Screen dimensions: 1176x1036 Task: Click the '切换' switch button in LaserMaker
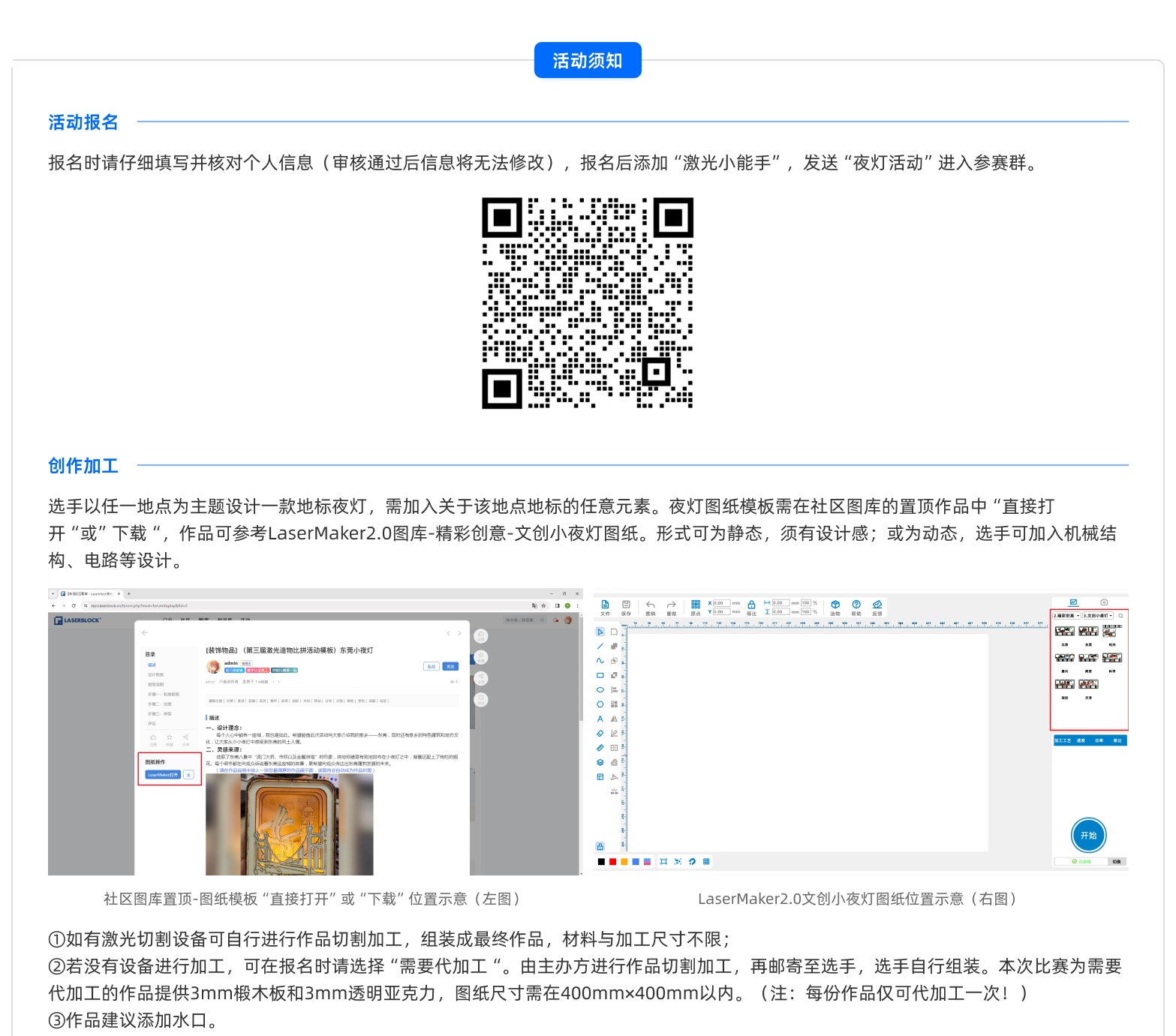pos(1117,861)
